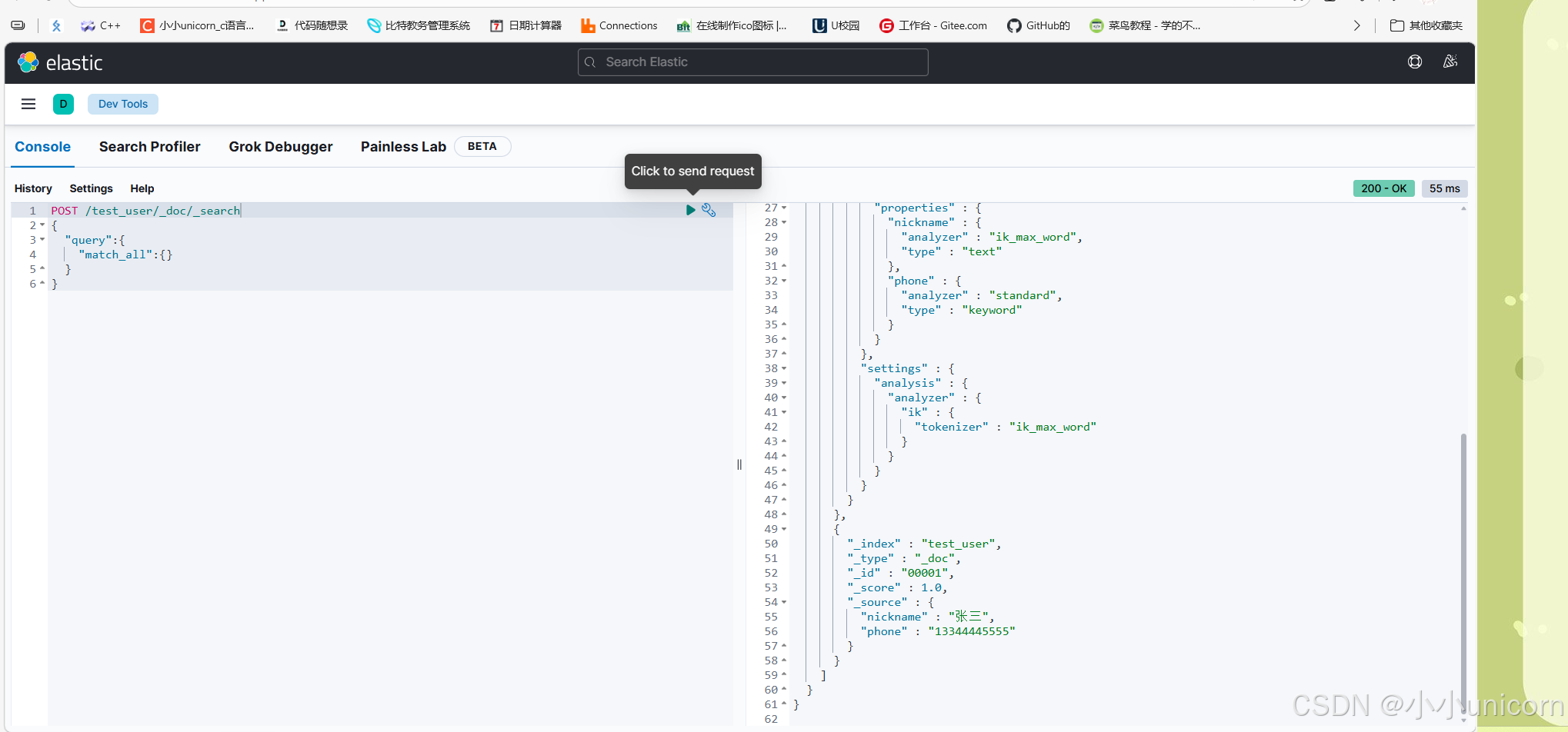Click the Search Elastic input field
The height and width of the screenshot is (732, 1568).
tap(752, 62)
